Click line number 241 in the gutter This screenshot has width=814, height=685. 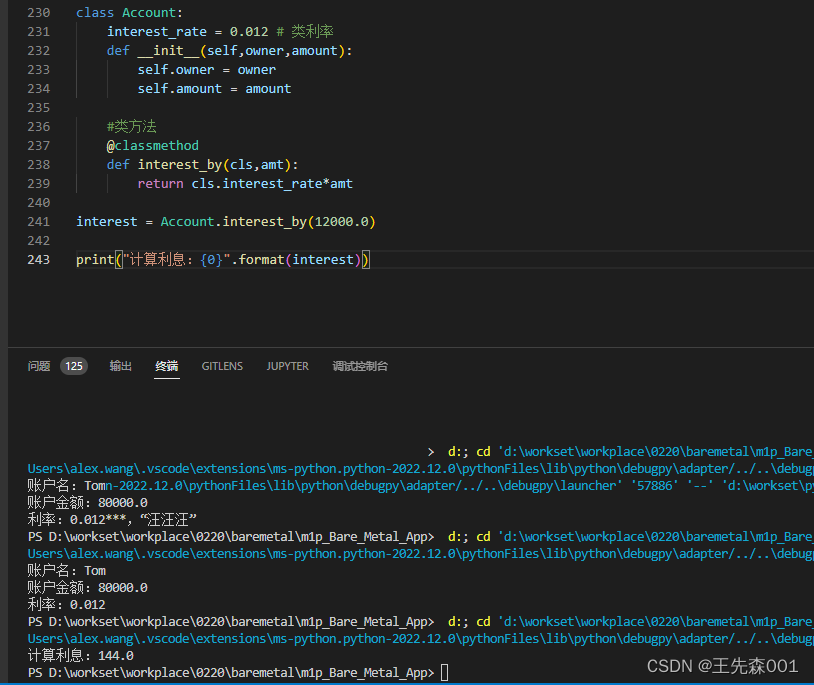tap(38, 222)
